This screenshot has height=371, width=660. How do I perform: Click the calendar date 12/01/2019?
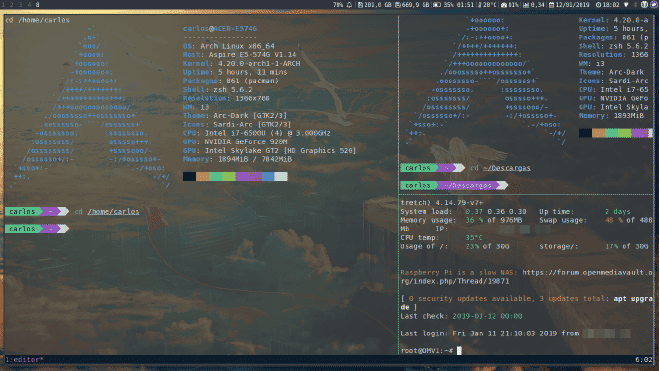click(569, 5)
